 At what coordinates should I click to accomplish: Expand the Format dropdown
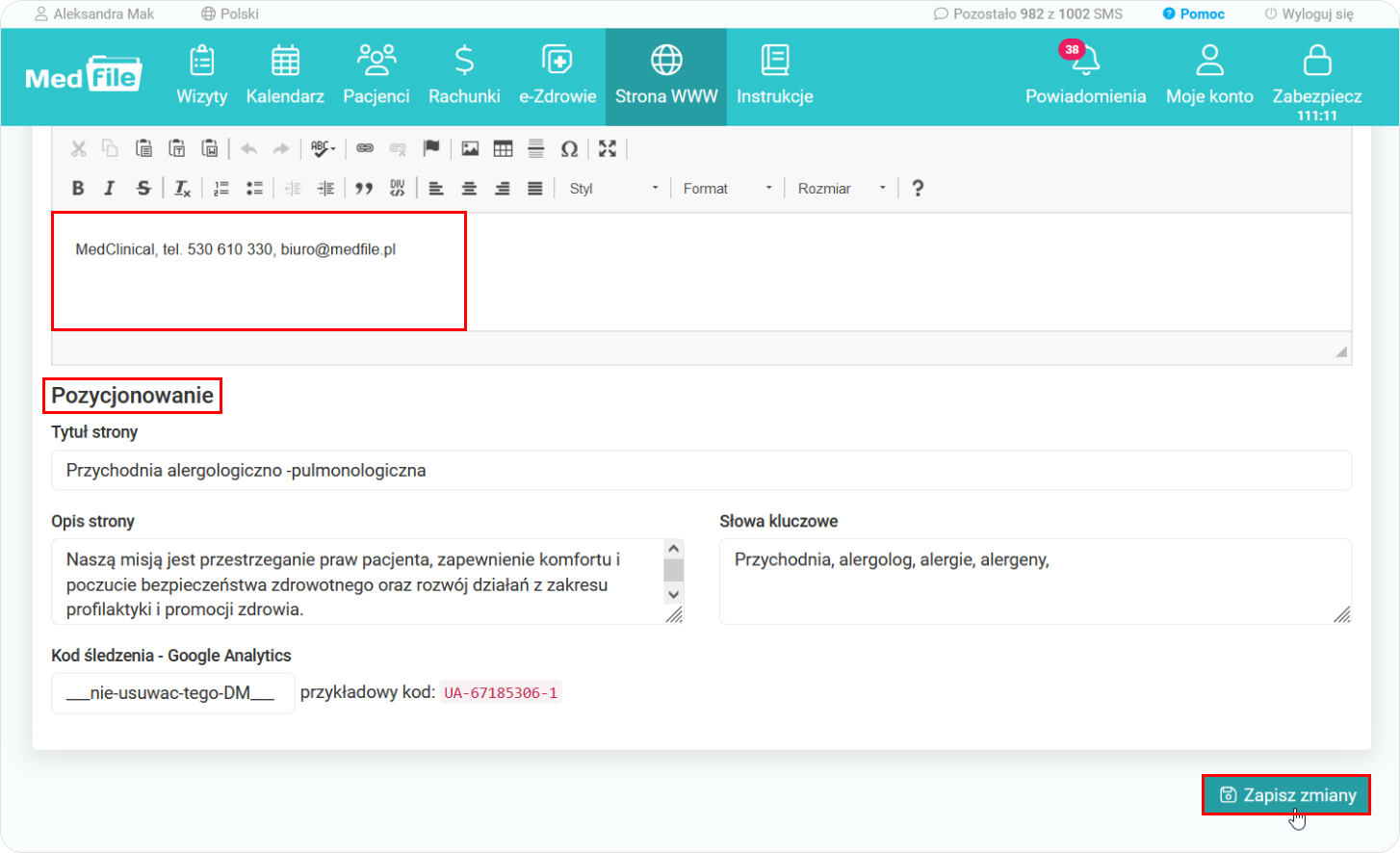click(x=727, y=189)
